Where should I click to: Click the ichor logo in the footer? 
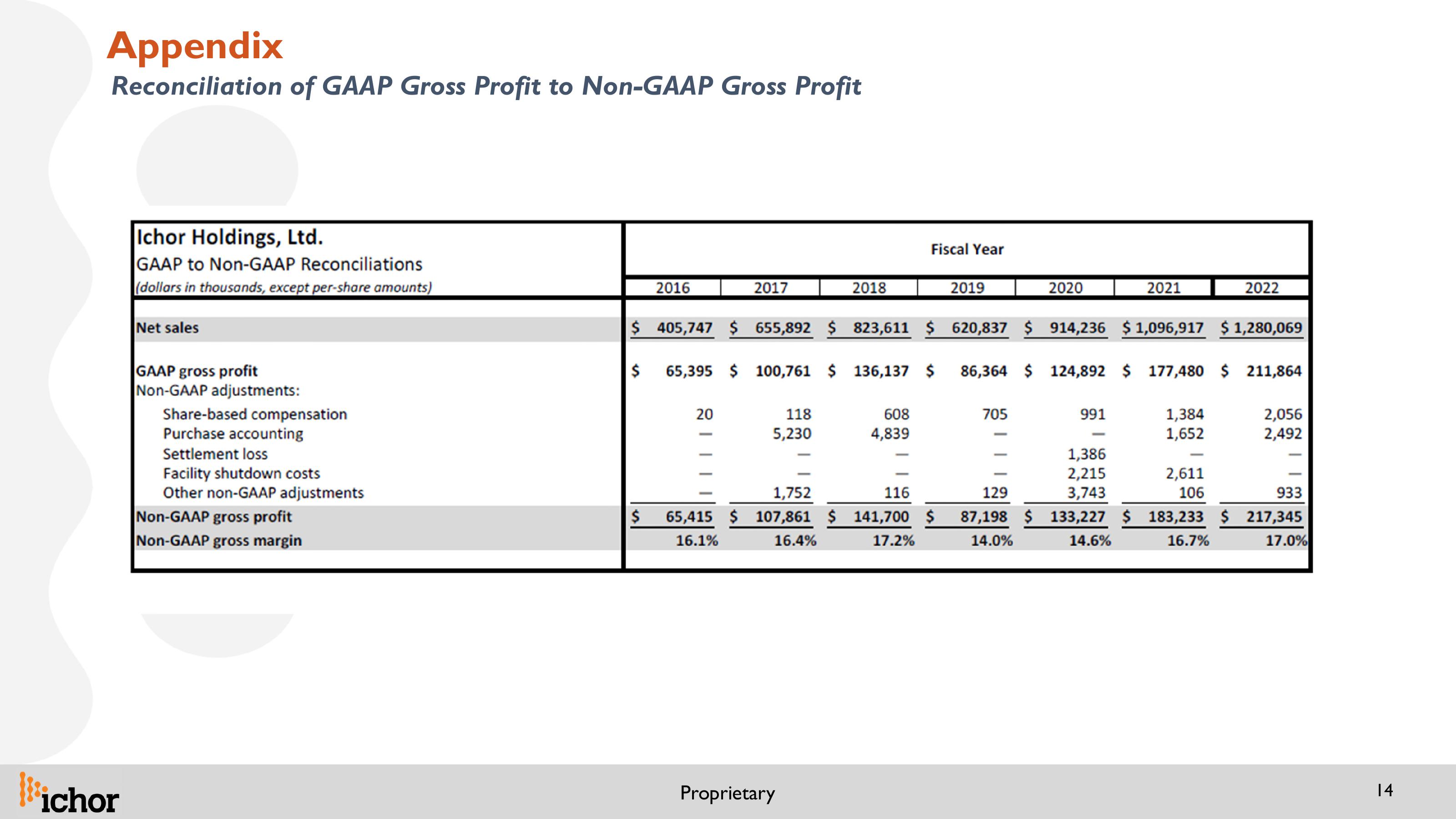pyautogui.click(x=69, y=793)
